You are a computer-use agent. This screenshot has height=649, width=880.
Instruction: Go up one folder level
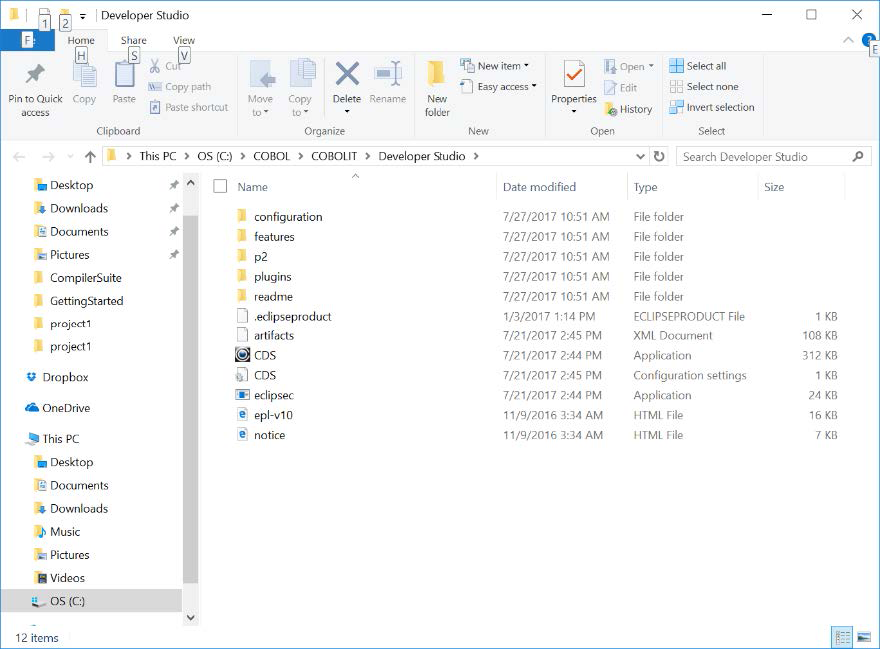click(x=90, y=156)
